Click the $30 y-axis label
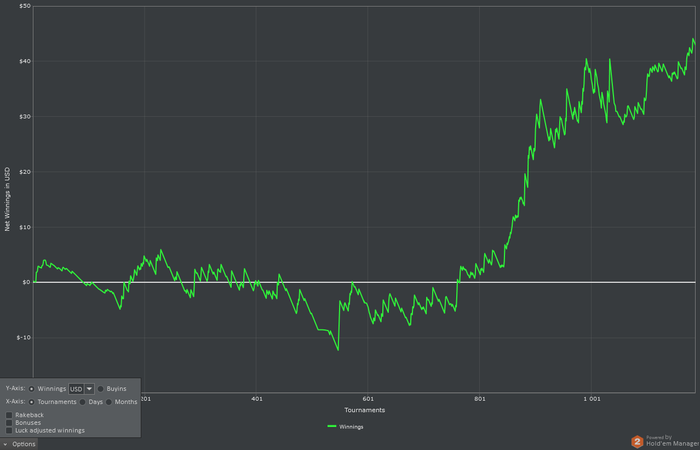The height and width of the screenshot is (450, 700). click(24, 117)
